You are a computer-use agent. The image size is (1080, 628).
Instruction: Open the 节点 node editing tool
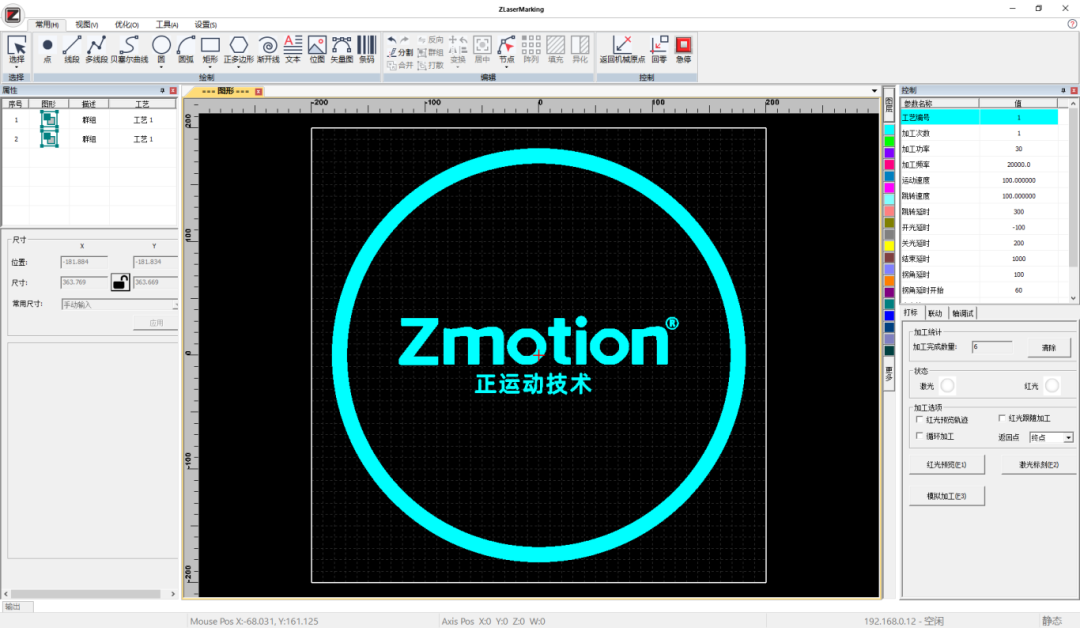click(x=506, y=48)
